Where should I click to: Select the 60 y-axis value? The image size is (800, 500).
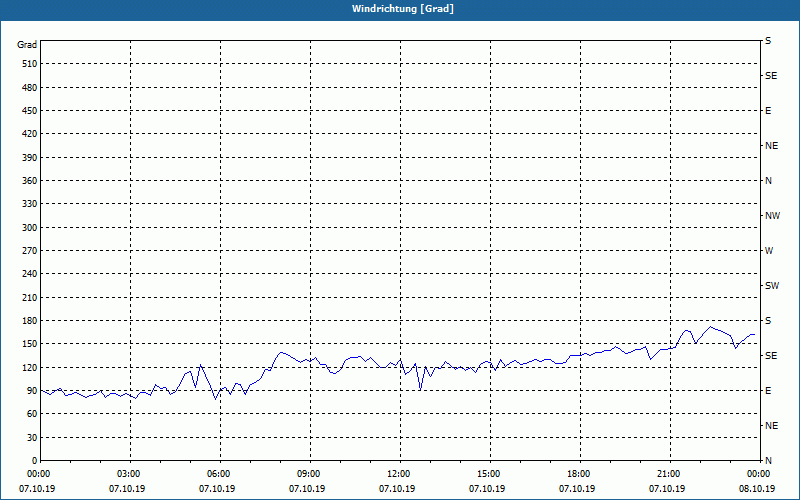(32, 414)
